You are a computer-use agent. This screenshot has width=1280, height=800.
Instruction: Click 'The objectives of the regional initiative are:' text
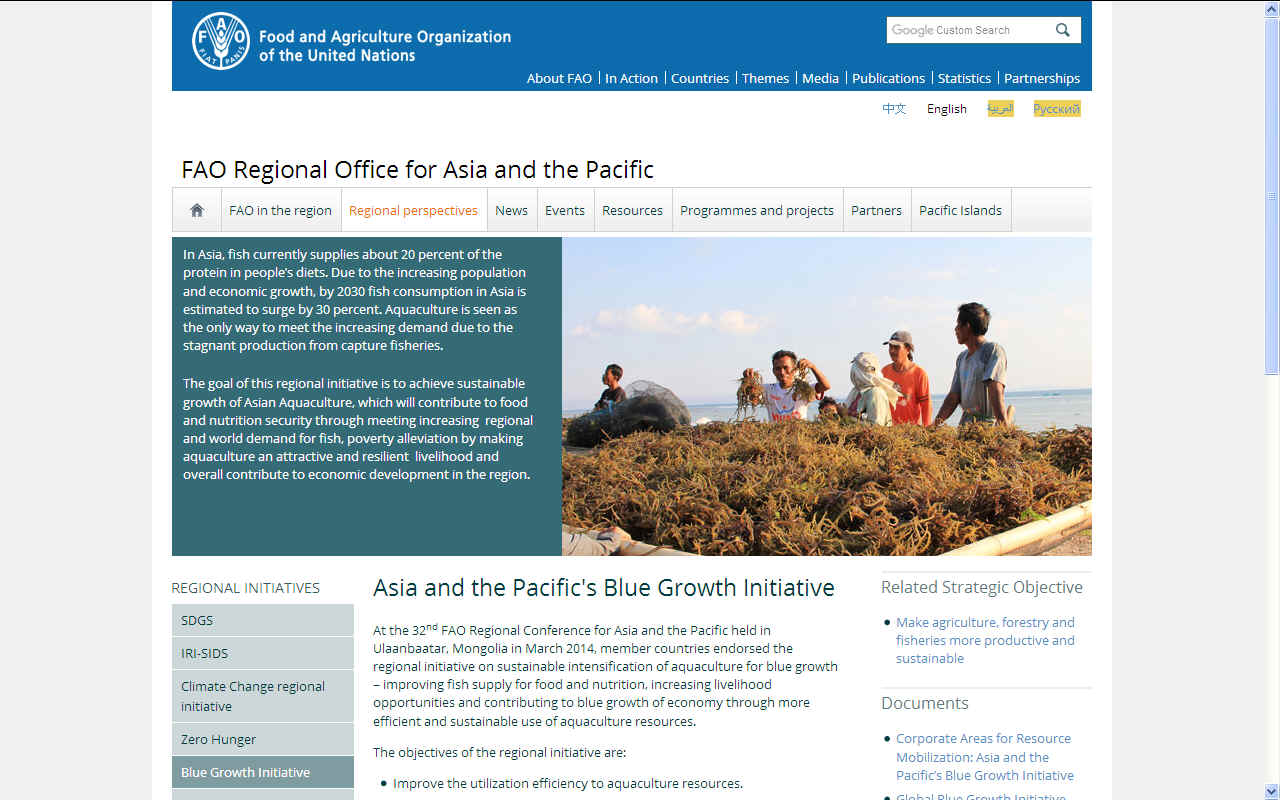pyautogui.click(x=500, y=752)
